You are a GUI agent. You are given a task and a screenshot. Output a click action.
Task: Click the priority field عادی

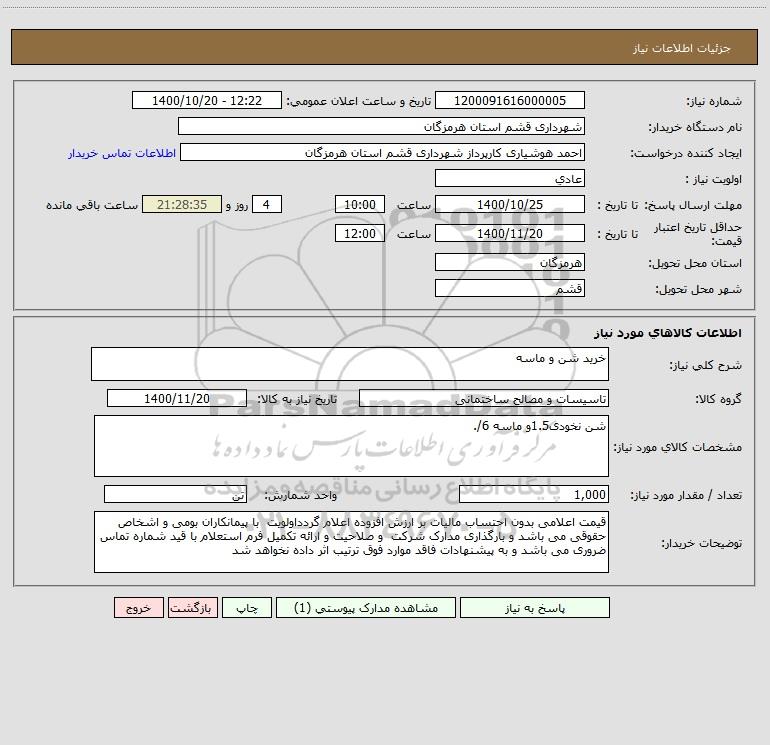point(510,178)
